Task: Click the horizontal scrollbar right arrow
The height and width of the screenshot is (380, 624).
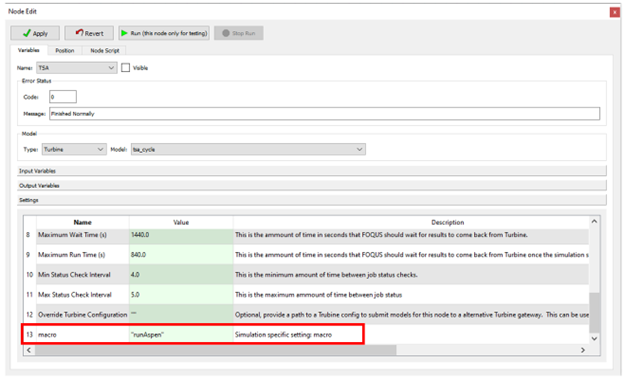Action: (583, 350)
